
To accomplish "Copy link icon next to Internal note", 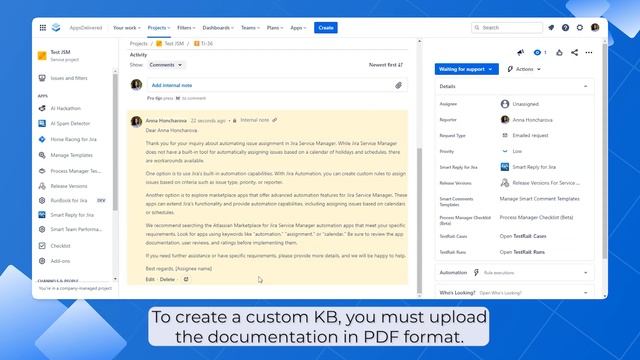I will tap(275, 120).
